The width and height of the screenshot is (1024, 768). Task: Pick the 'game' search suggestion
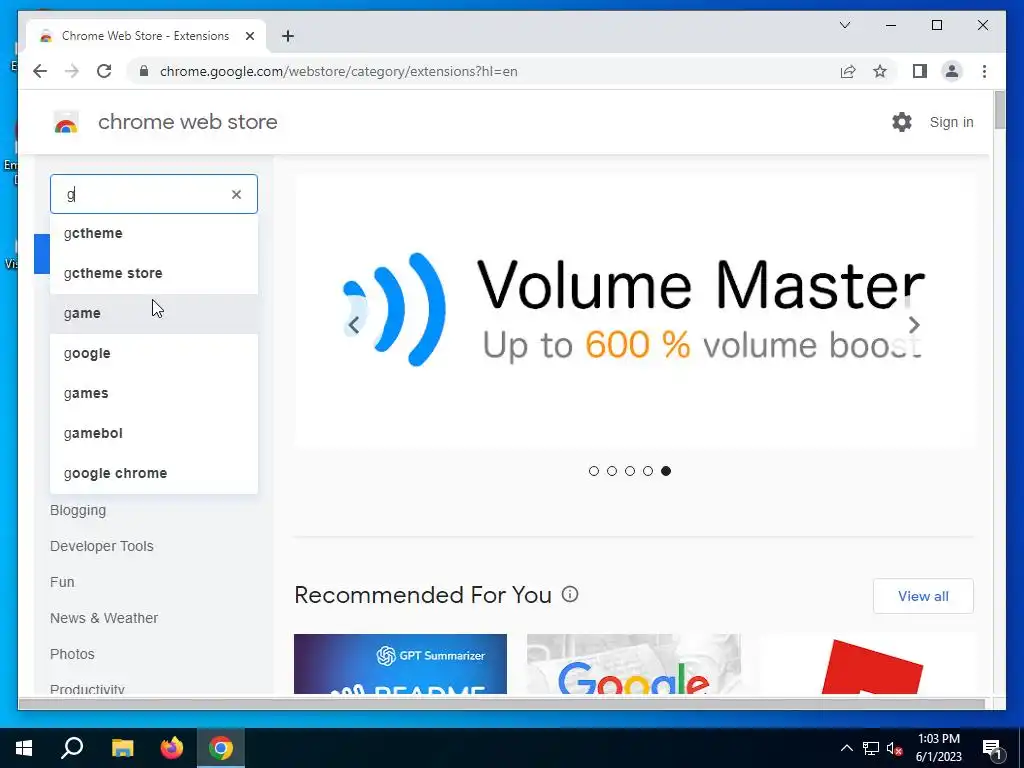point(154,313)
